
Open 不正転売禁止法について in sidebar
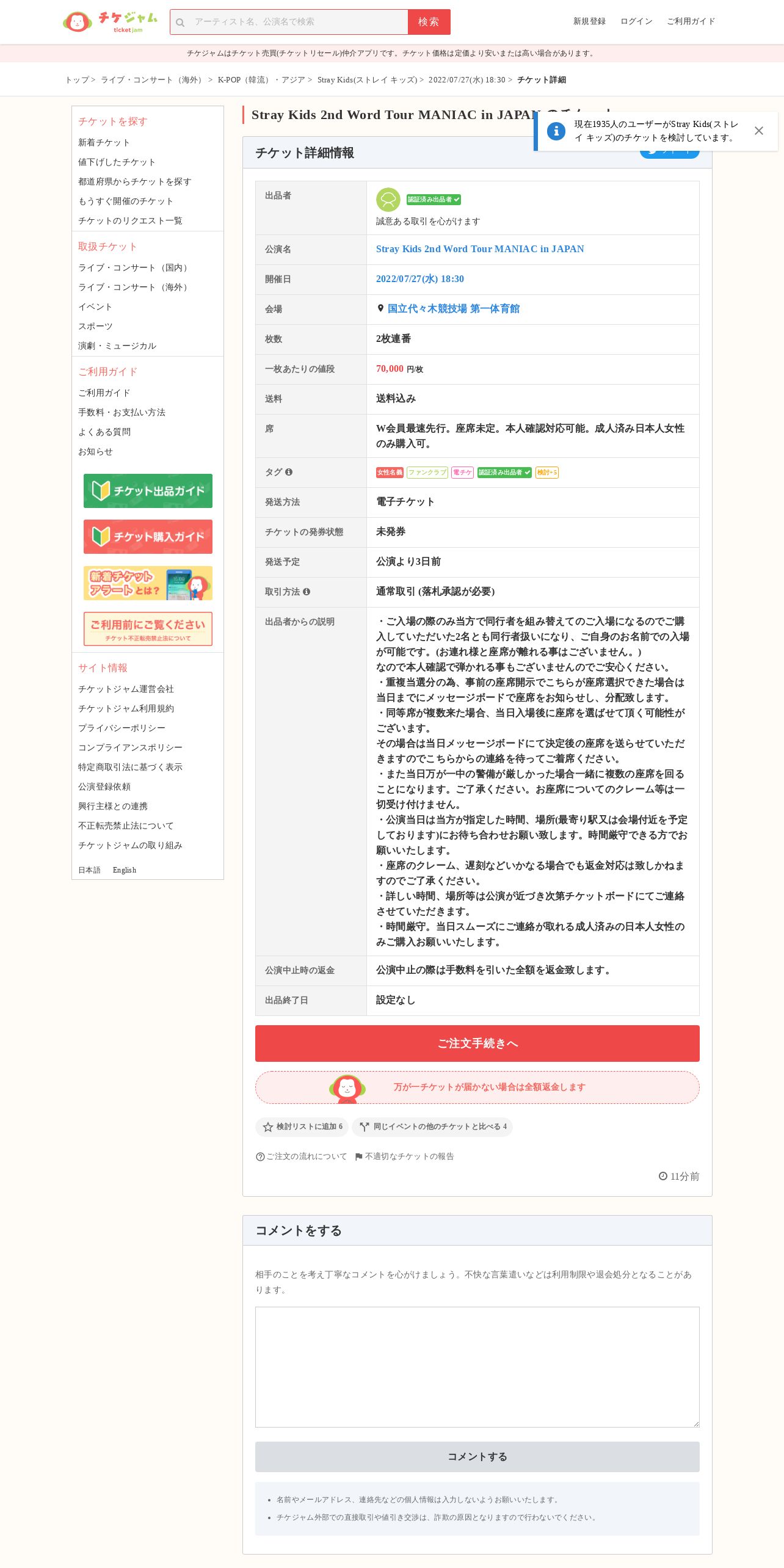pyautogui.click(x=126, y=826)
